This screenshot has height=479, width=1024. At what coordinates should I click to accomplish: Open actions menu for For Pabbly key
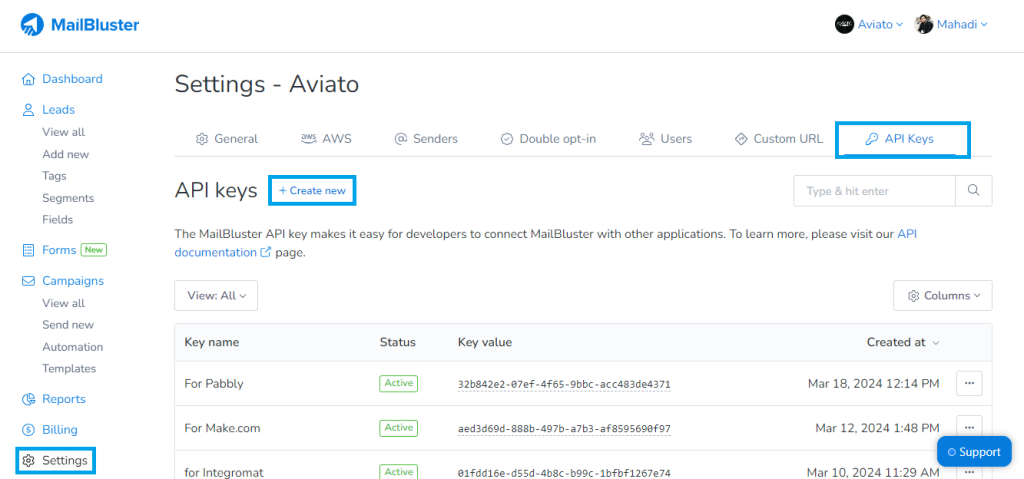(x=969, y=384)
